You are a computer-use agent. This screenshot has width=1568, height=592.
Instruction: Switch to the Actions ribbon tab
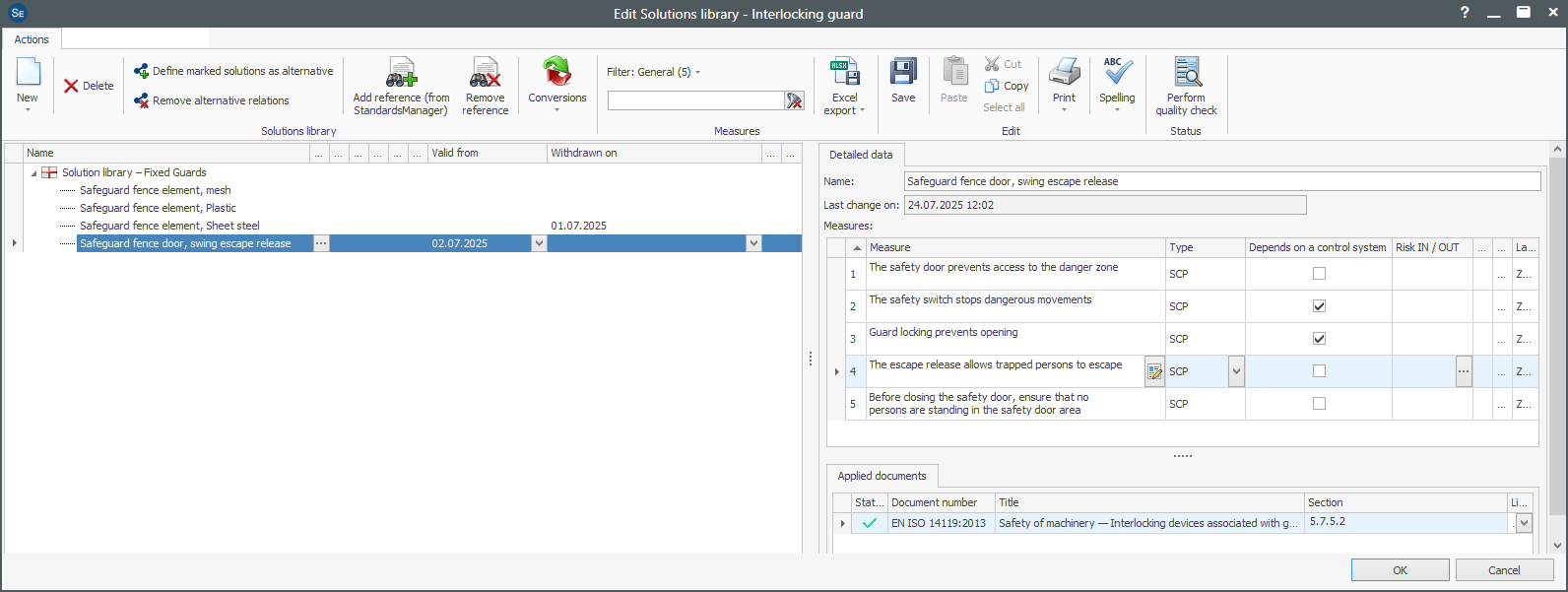point(32,39)
